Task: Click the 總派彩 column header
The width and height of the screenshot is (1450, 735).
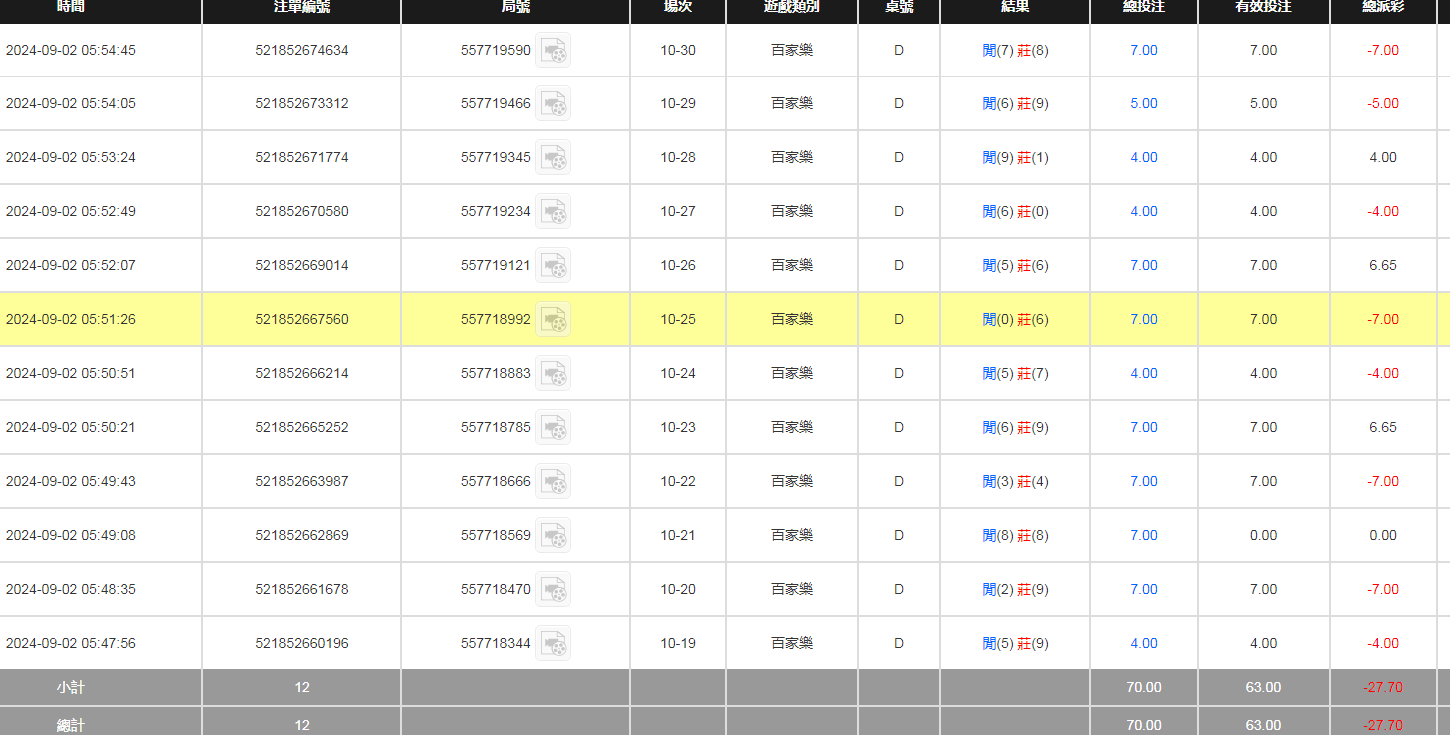Action: [x=1383, y=8]
